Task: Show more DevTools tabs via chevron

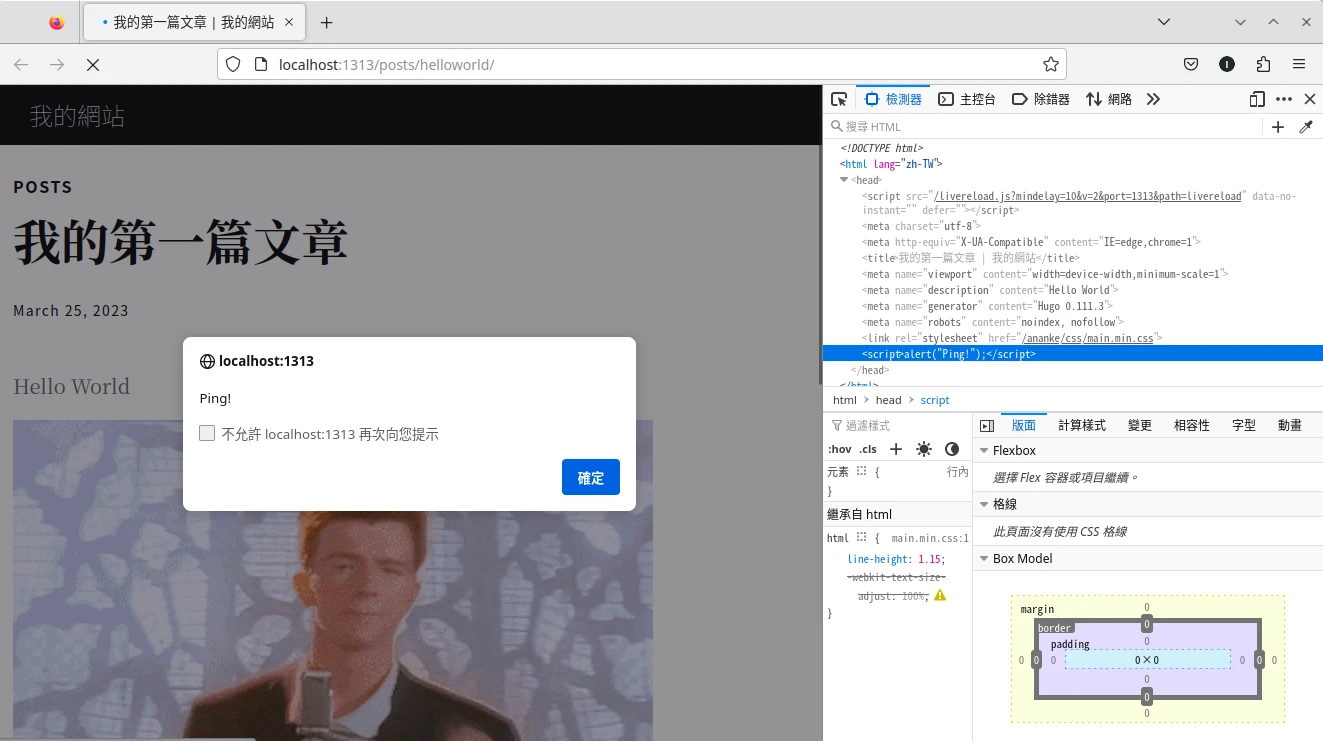Action: click(1153, 99)
